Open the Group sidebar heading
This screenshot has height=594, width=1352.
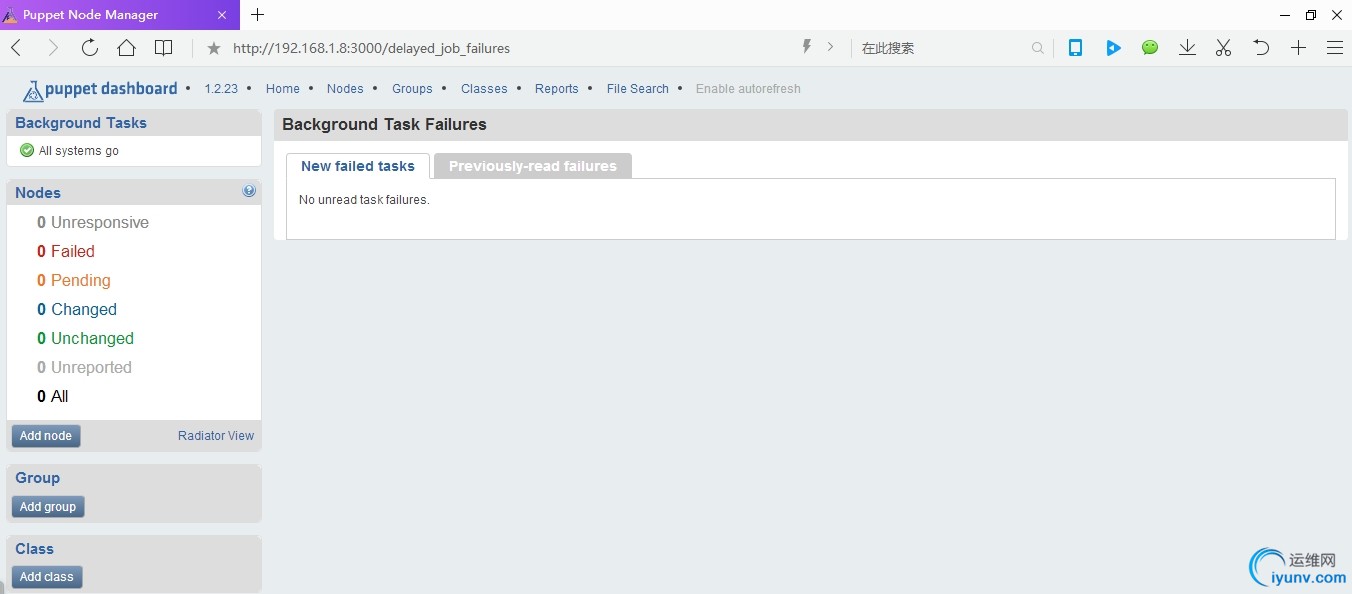[x=37, y=478]
